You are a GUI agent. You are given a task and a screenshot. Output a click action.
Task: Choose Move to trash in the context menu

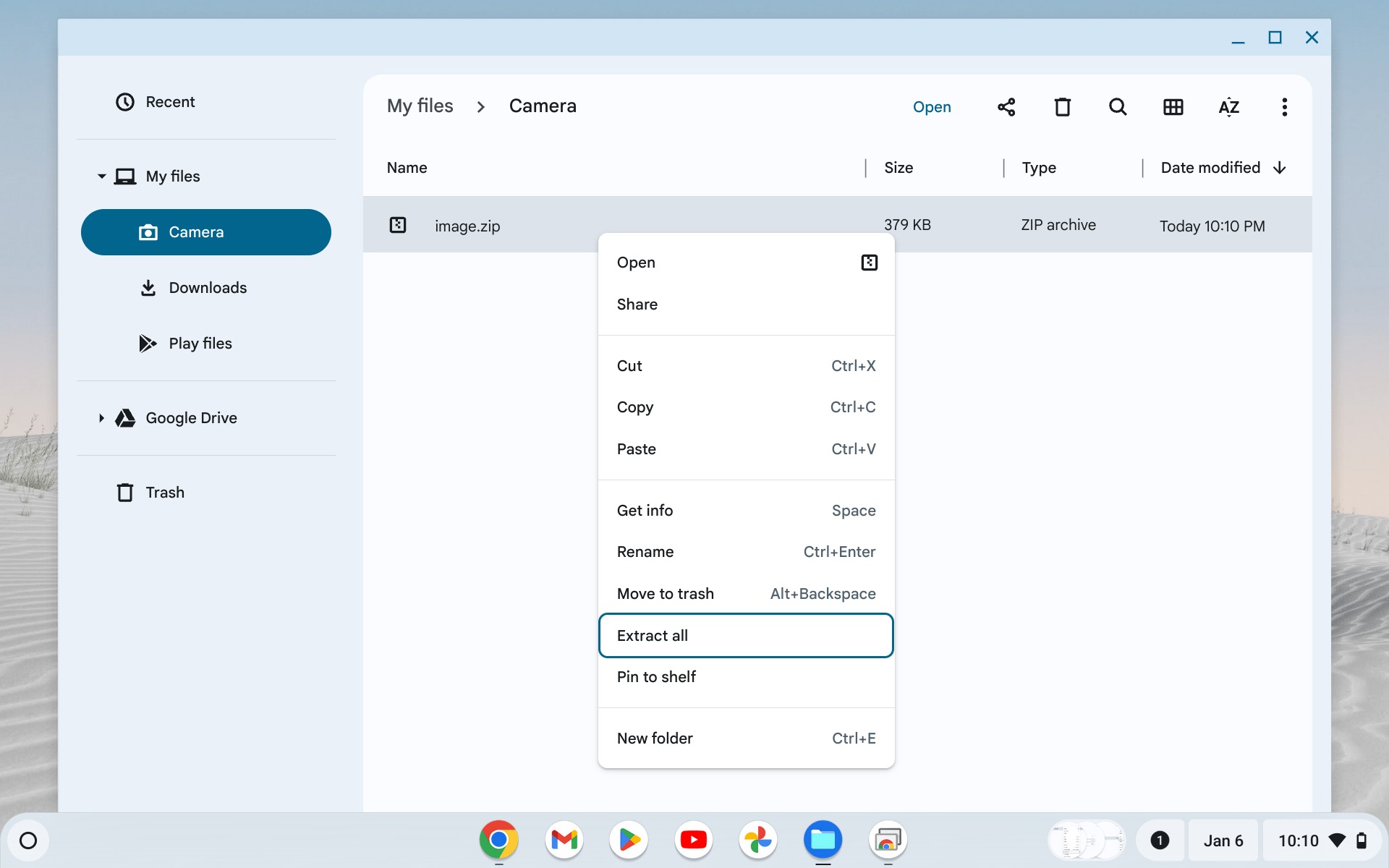point(665,593)
